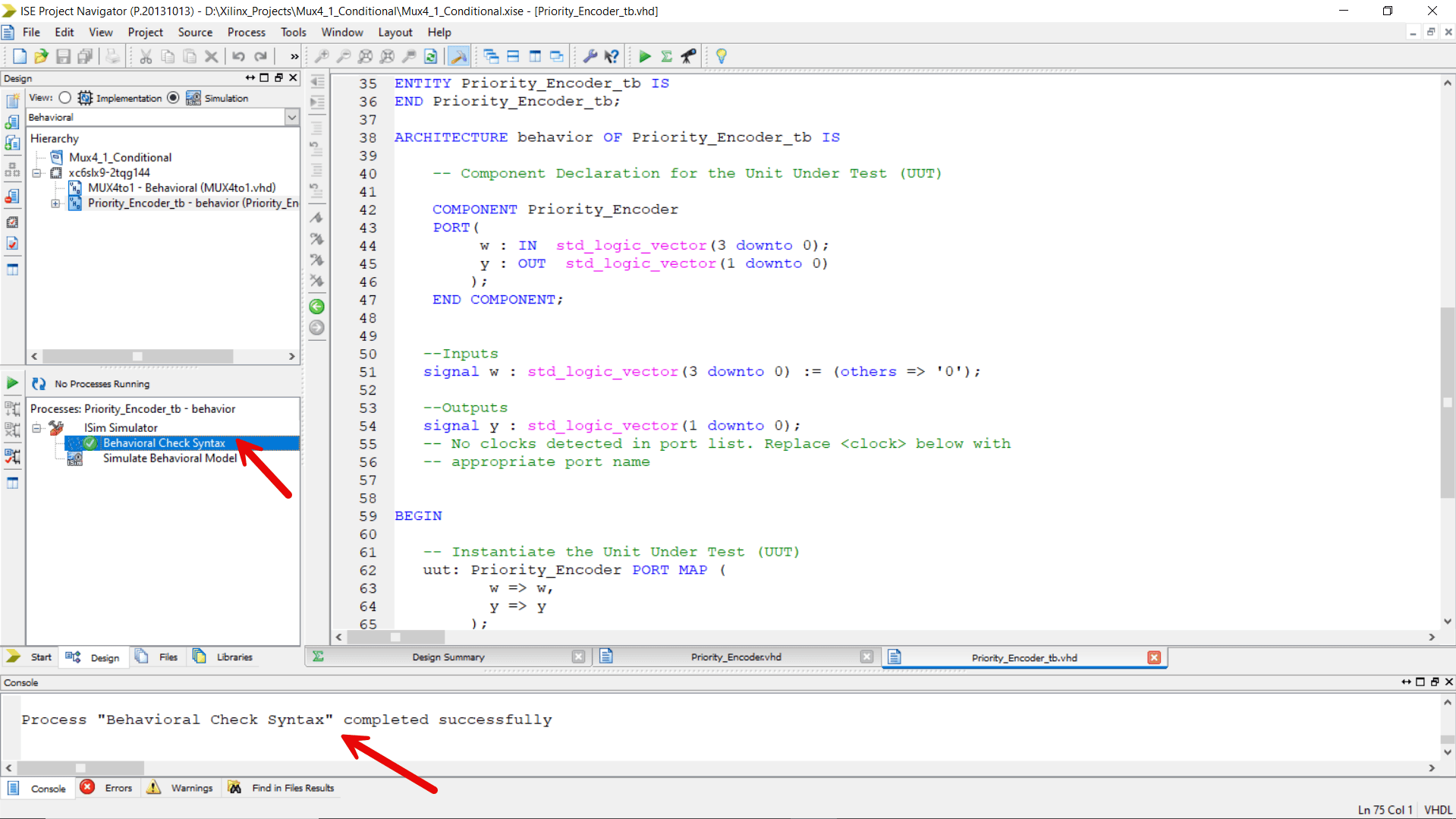Screen dimensions: 1456x819
Task: Switch to the Priority_Encoder.vhd editor tab
Action: coord(734,657)
